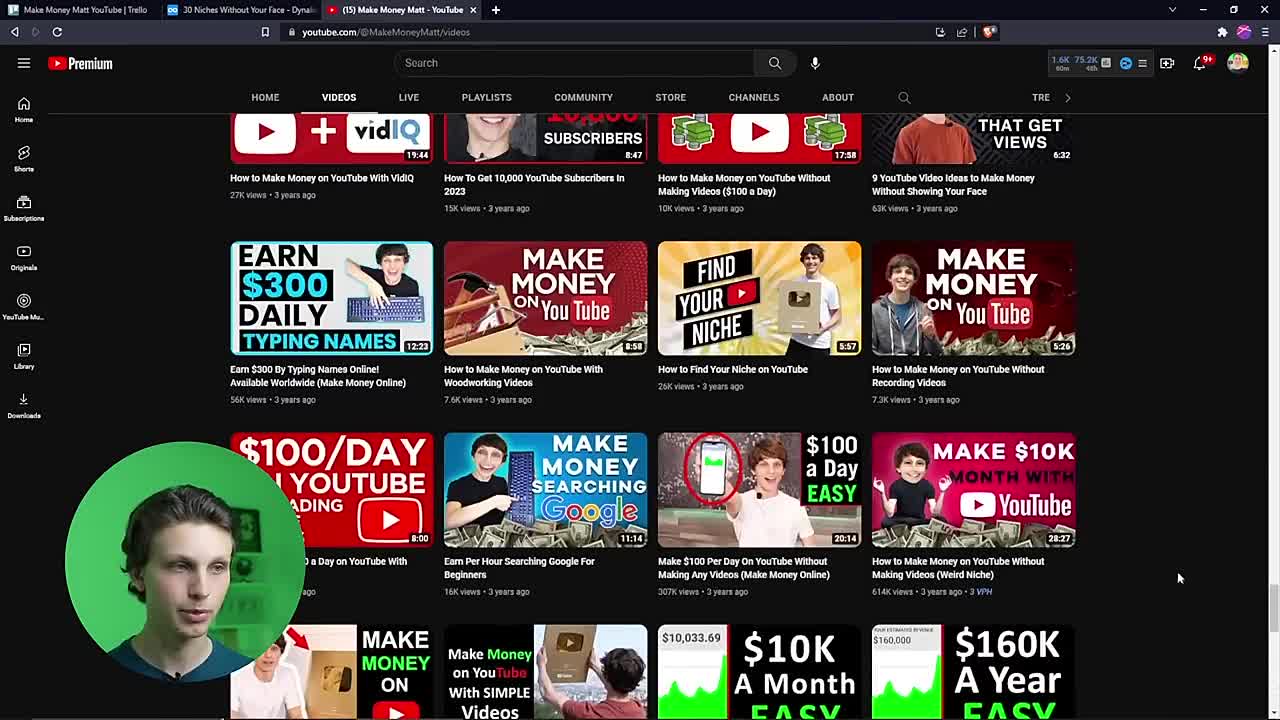Open the Woodworking Videos thumbnail
Viewport: 1280px width, 720px height.
pos(545,298)
